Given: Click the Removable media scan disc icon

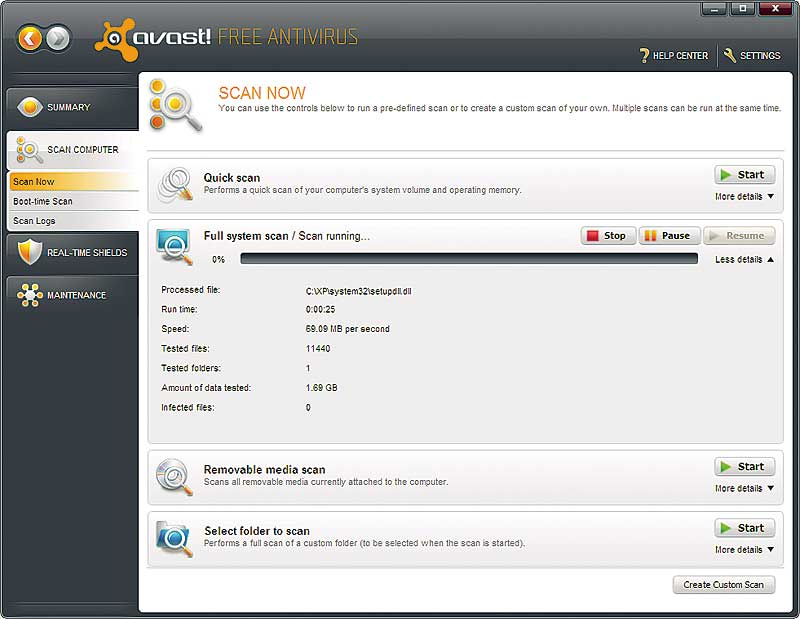Looking at the screenshot, I should (174, 477).
